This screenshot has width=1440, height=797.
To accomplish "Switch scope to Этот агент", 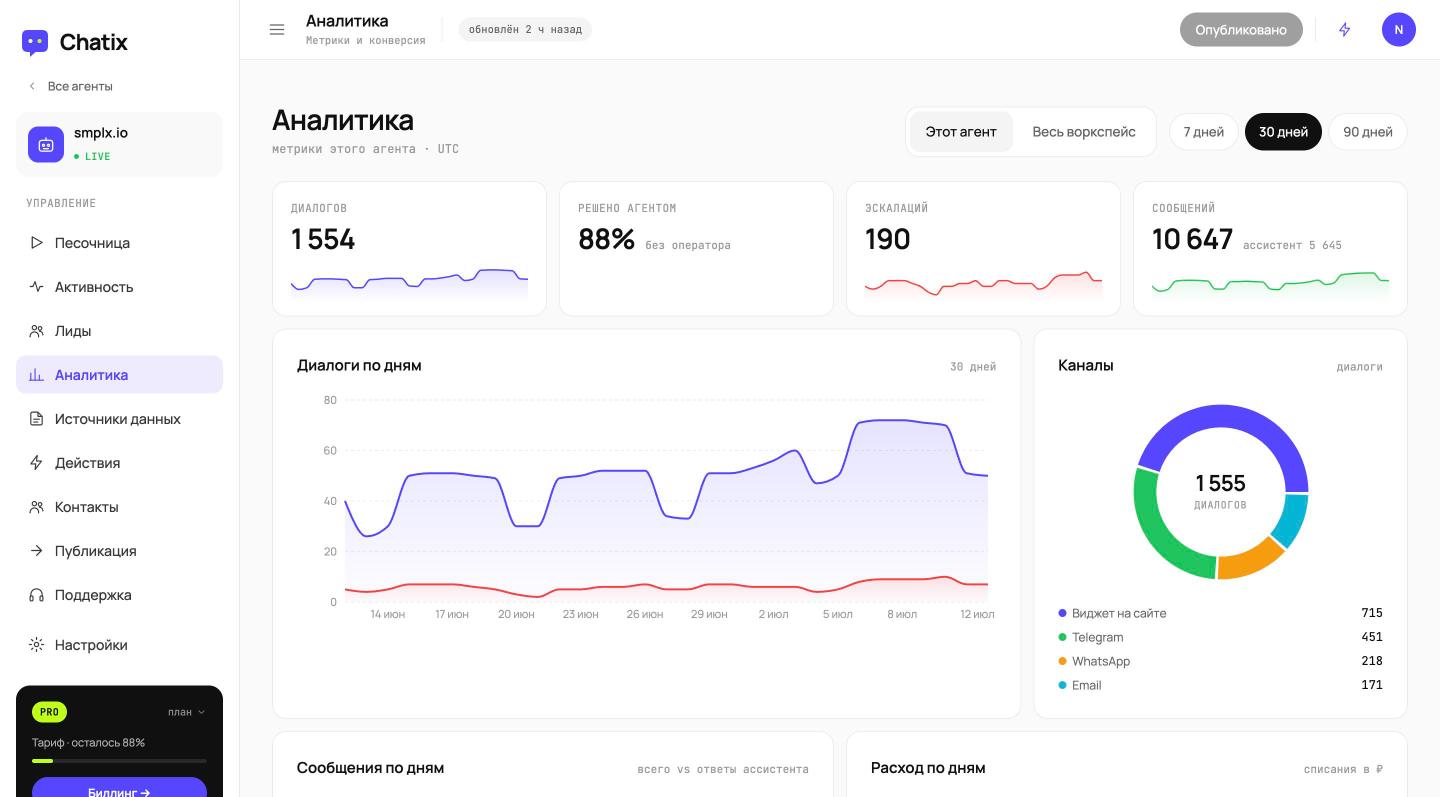I will click(961, 132).
